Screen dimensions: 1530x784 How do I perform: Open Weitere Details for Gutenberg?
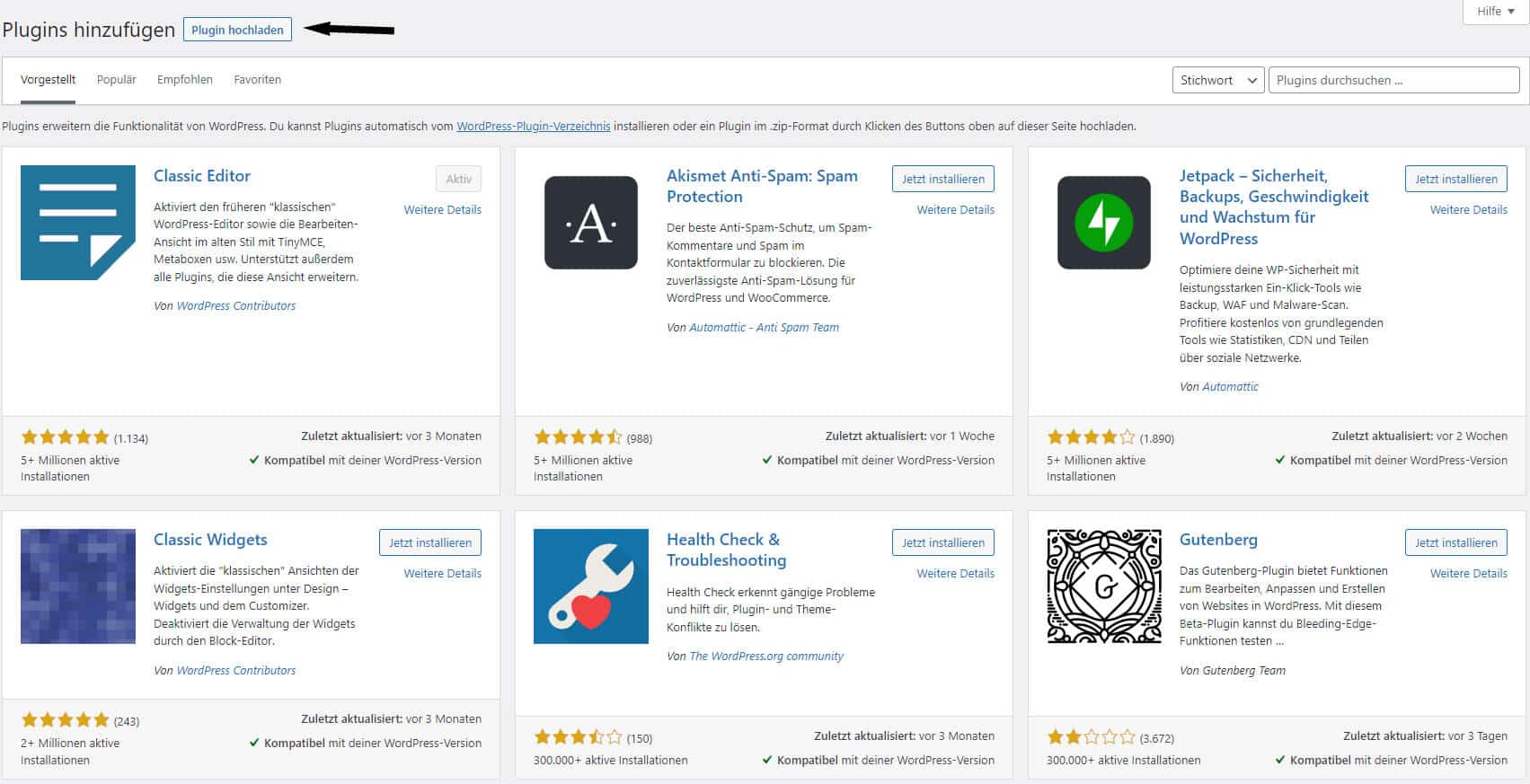coord(1469,573)
